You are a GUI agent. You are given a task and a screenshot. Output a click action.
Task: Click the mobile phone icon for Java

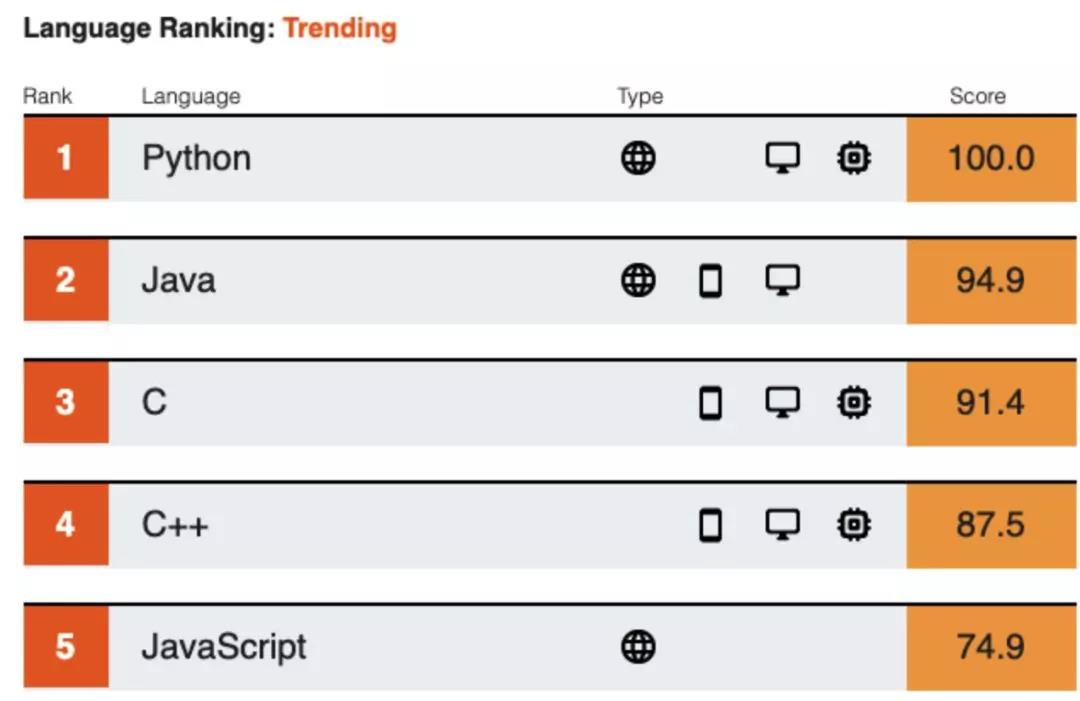pyautogui.click(x=710, y=281)
